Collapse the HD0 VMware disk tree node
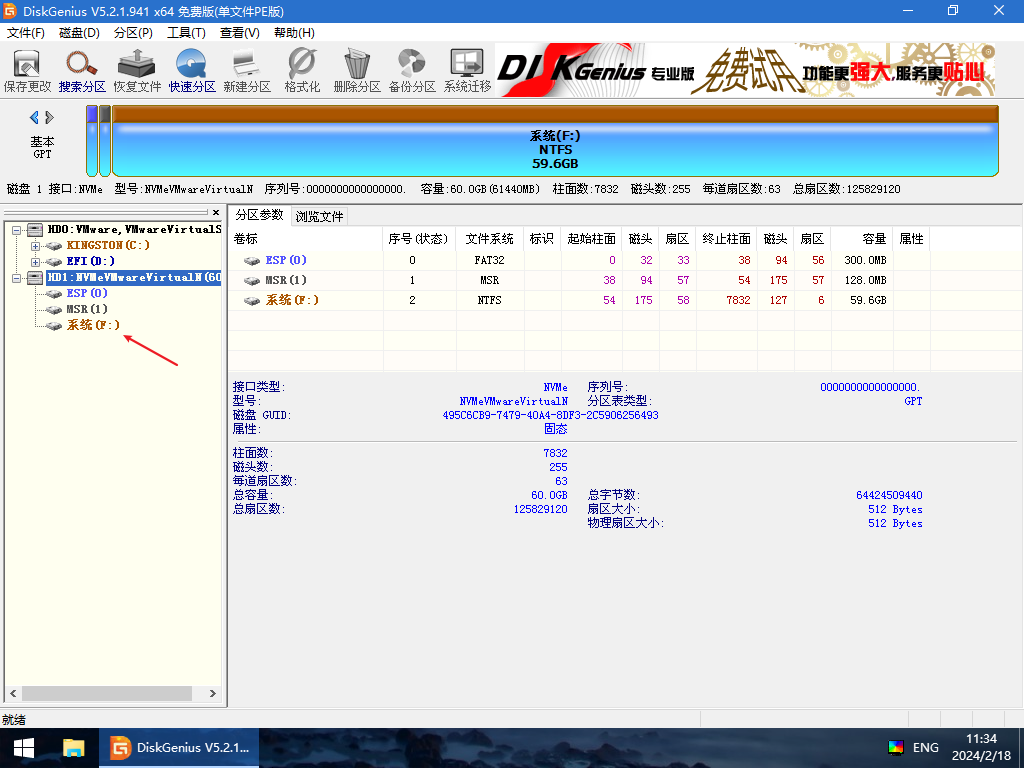The width and height of the screenshot is (1024, 768). click(17, 230)
